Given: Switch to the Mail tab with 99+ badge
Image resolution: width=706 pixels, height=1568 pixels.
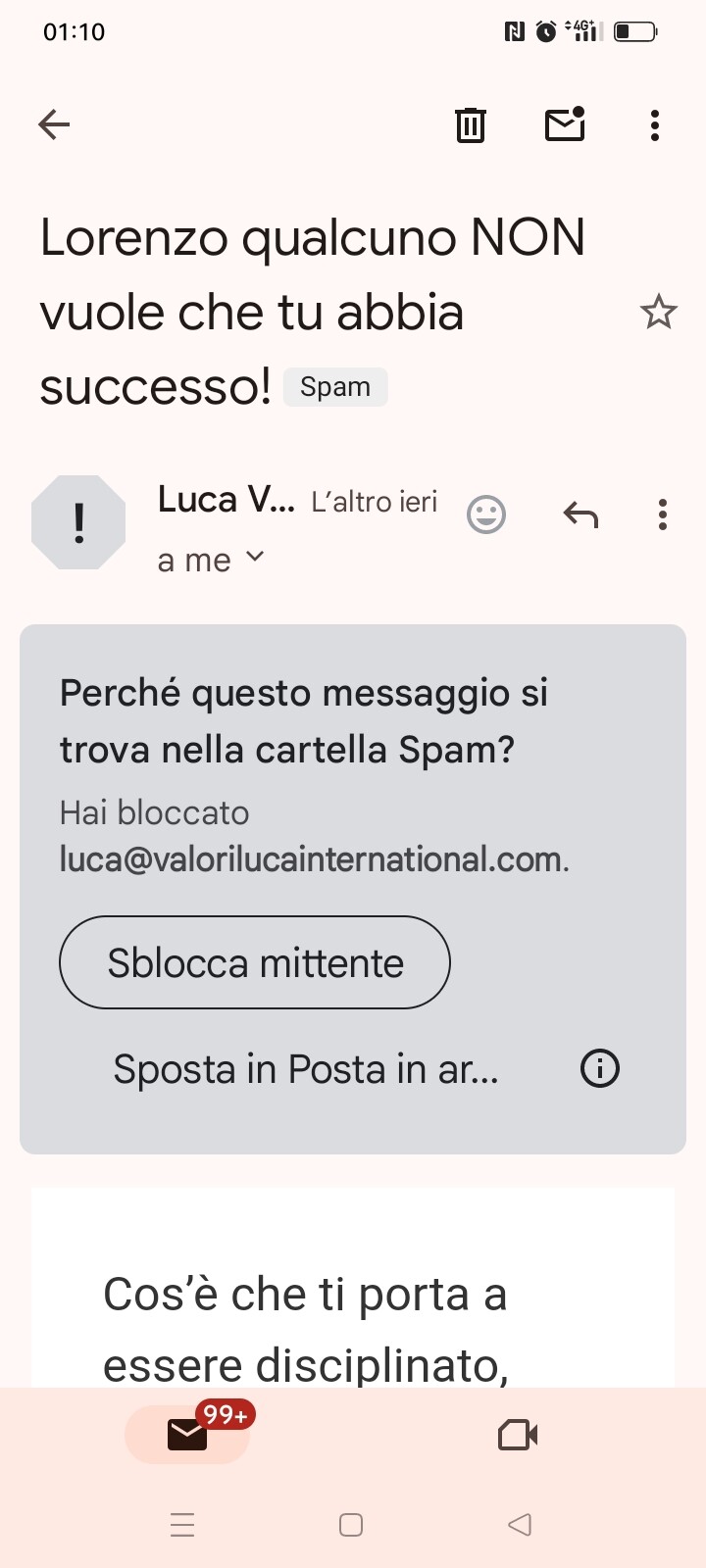Looking at the screenshot, I should tap(187, 1435).
